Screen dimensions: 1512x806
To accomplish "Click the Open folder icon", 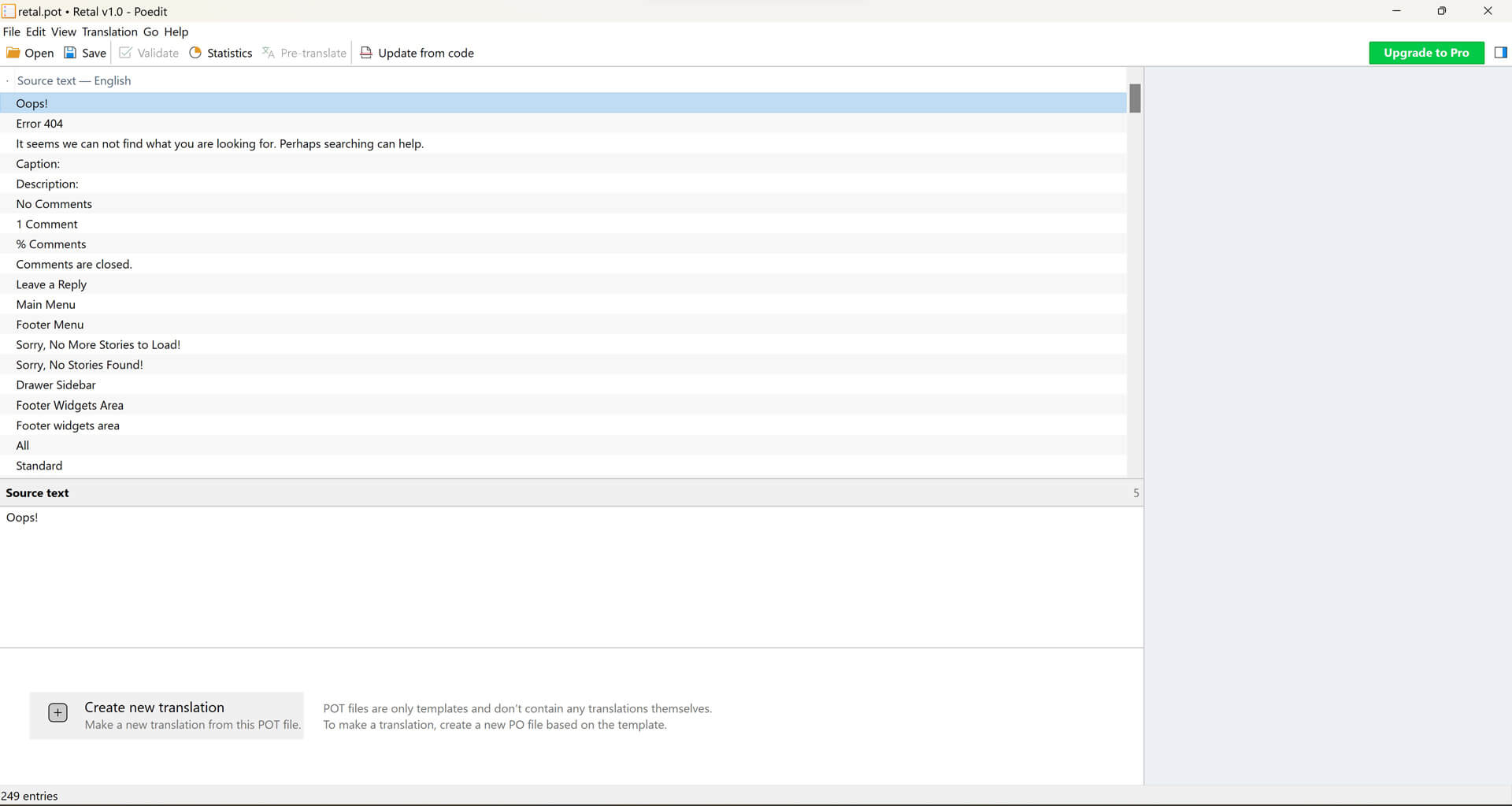I will coord(13,53).
